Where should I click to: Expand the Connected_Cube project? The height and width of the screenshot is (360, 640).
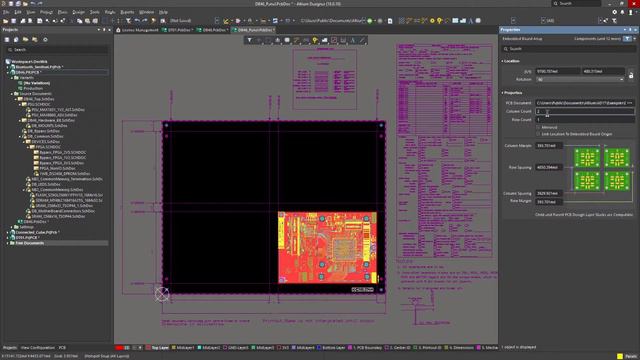pyautogui.click(x=8, y=232)
